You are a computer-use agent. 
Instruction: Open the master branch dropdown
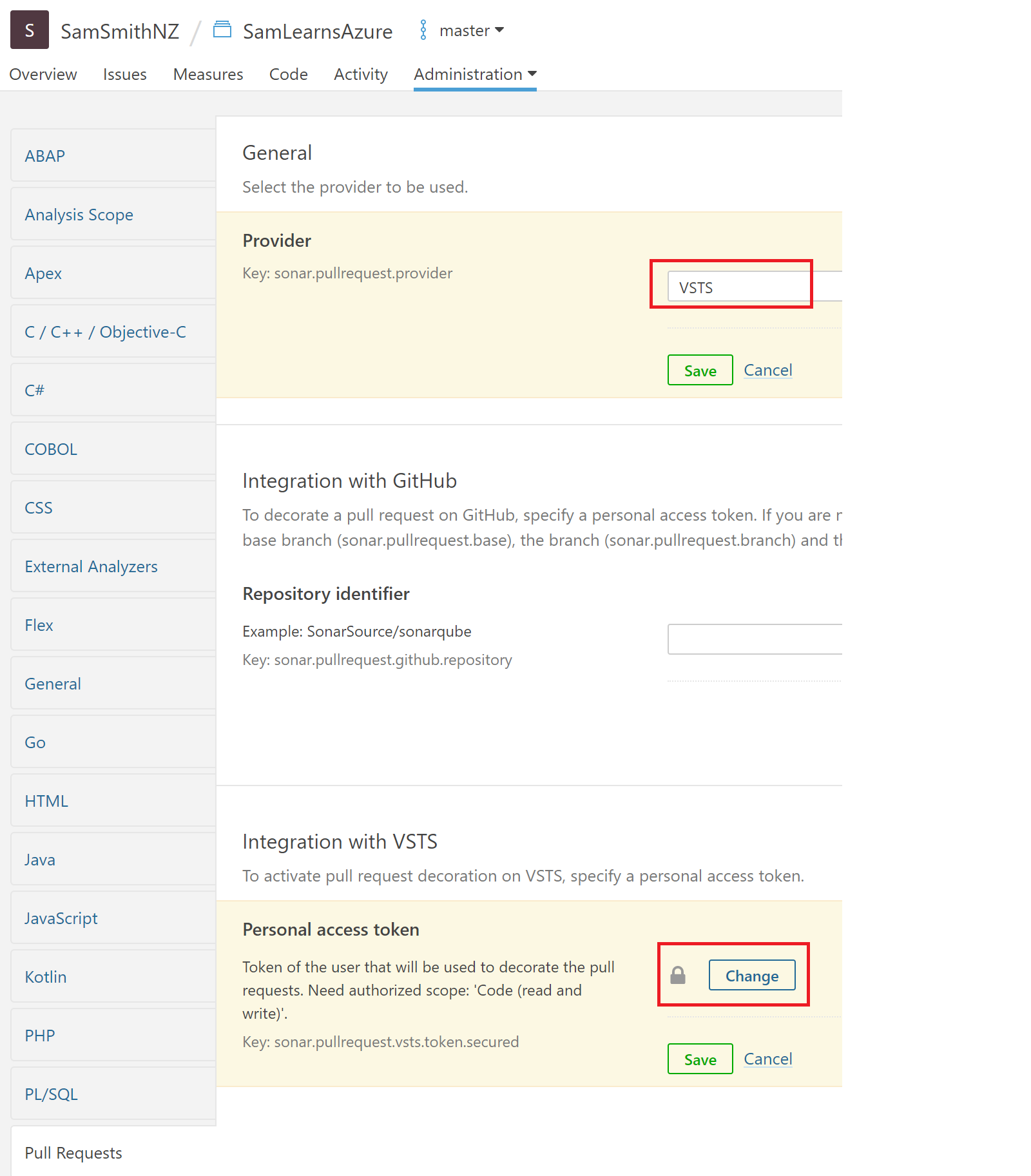point(472,31)
